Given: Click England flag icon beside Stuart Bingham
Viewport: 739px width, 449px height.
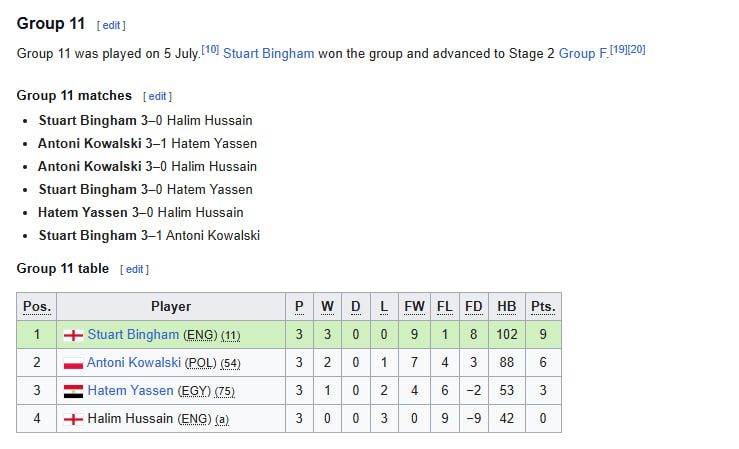Looking at the screenshot, I should (73, 335).
